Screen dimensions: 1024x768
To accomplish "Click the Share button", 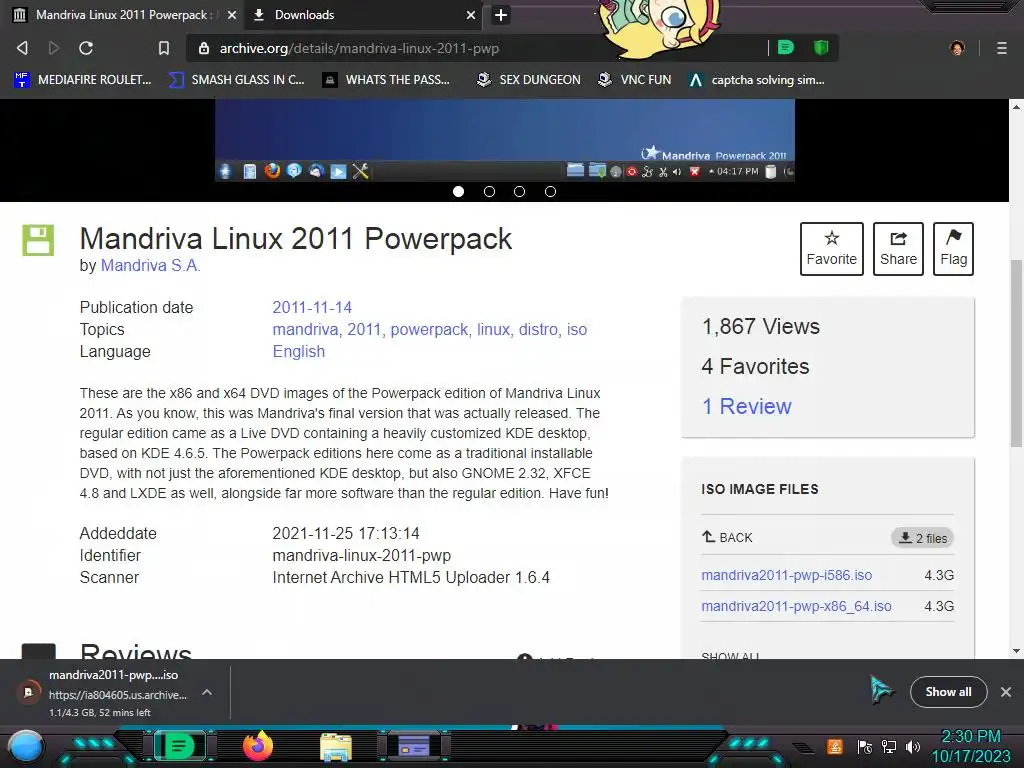I will 898,249.
